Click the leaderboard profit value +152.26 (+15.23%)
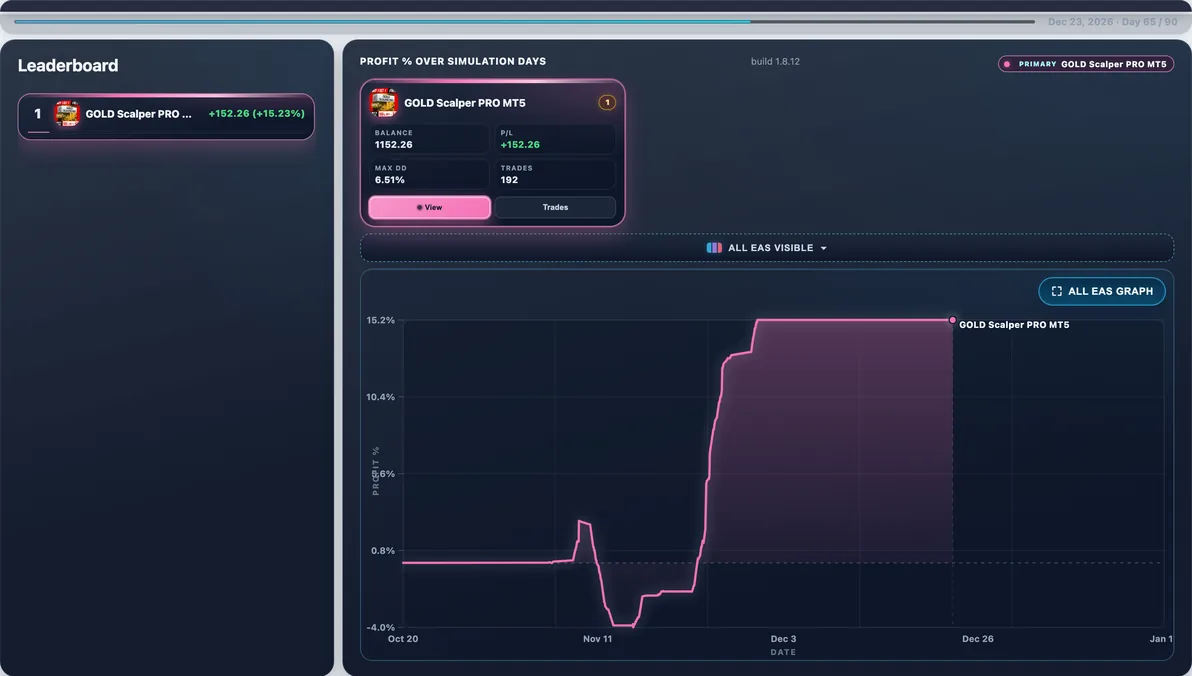 coord(256,113)
